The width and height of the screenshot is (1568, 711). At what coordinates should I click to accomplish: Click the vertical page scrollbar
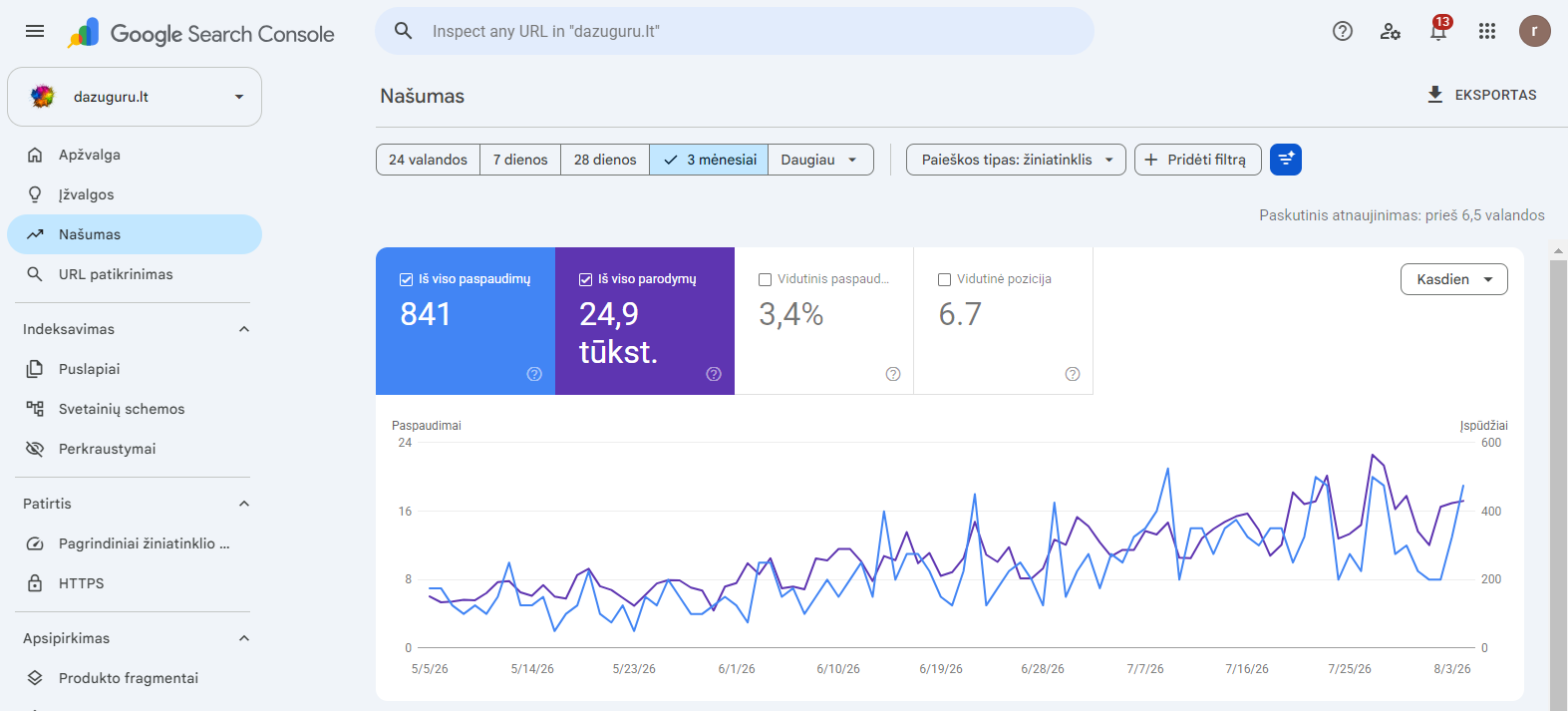pyautogui.click(x=1558, y=484)
